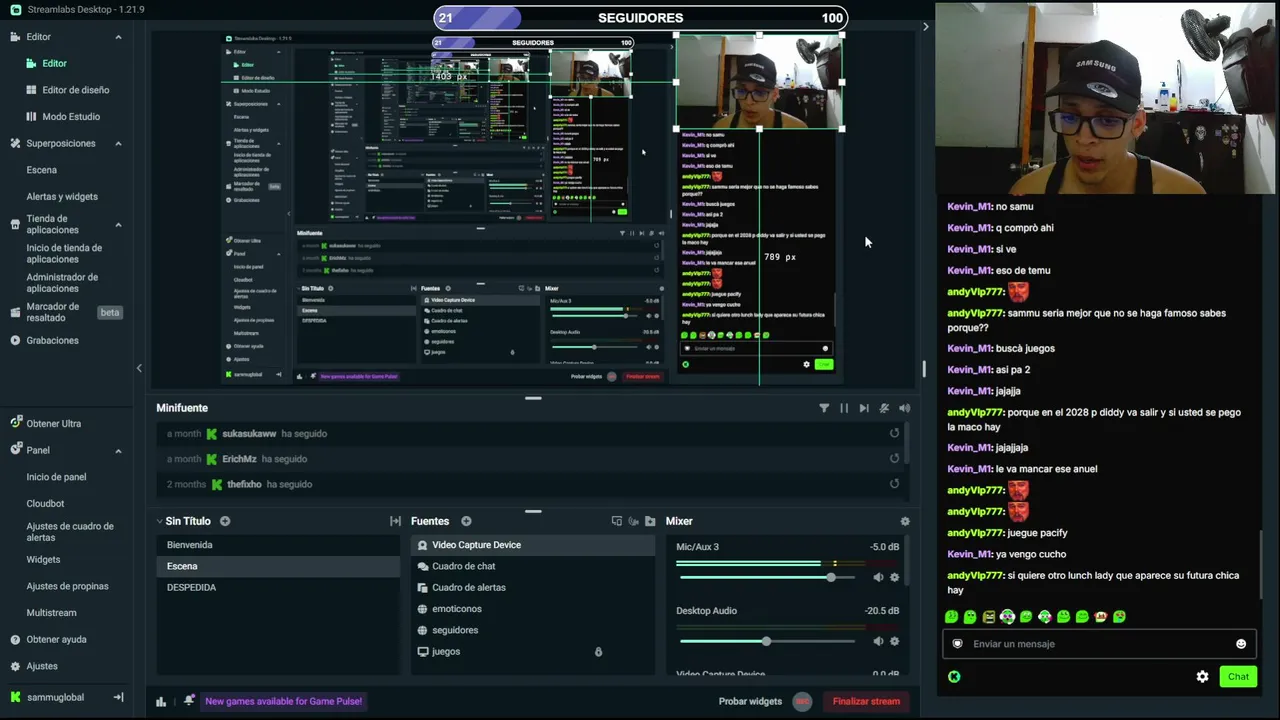Open Ajustes de propinas
This screenshot has width=1280, height=720.
point(67,587)
